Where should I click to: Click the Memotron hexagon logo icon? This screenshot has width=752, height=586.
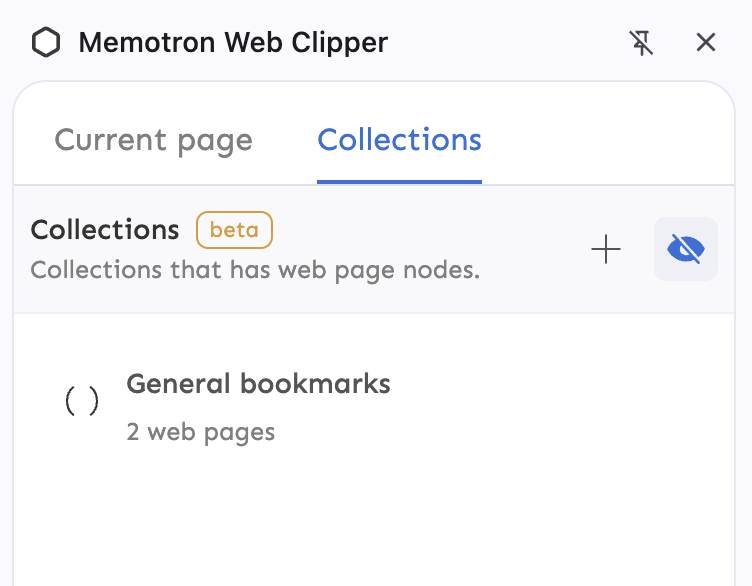coord(46,43)
